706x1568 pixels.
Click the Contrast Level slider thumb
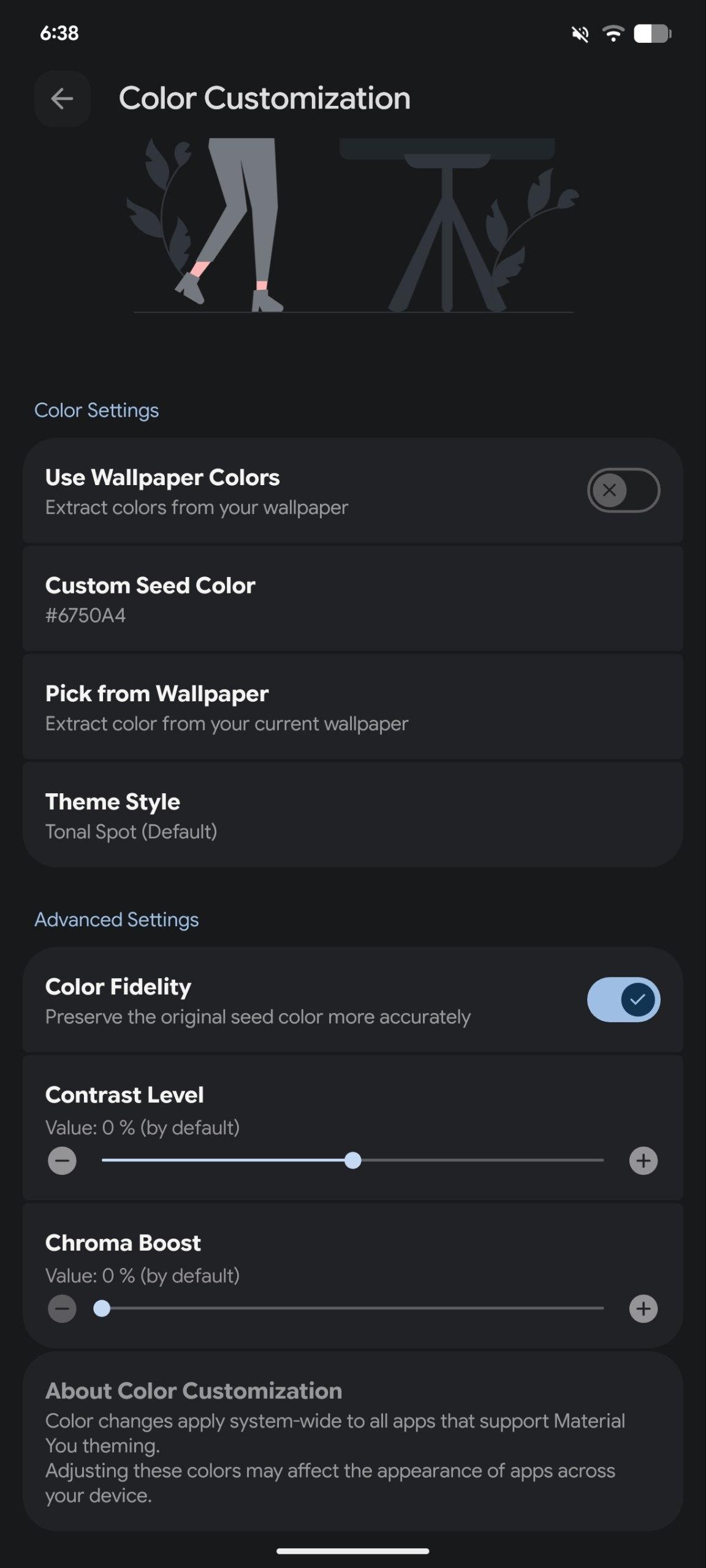(x=352, y=1161)
